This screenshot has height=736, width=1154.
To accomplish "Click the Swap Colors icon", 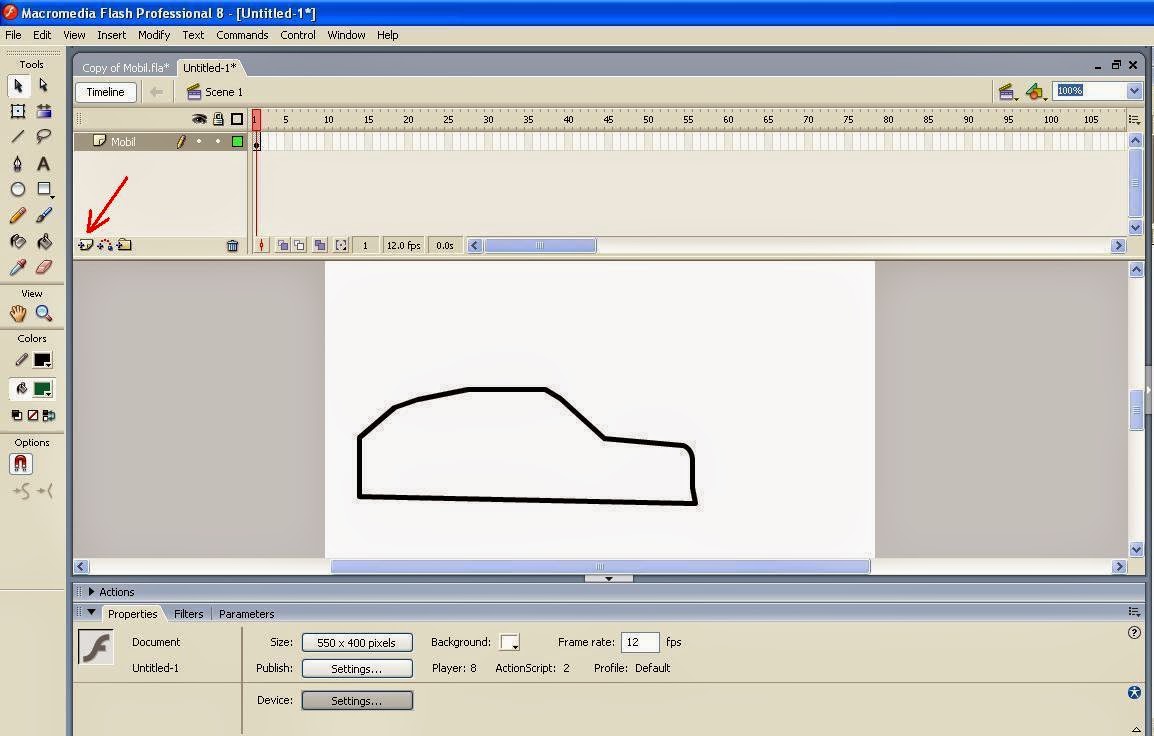I will point(49,416).
